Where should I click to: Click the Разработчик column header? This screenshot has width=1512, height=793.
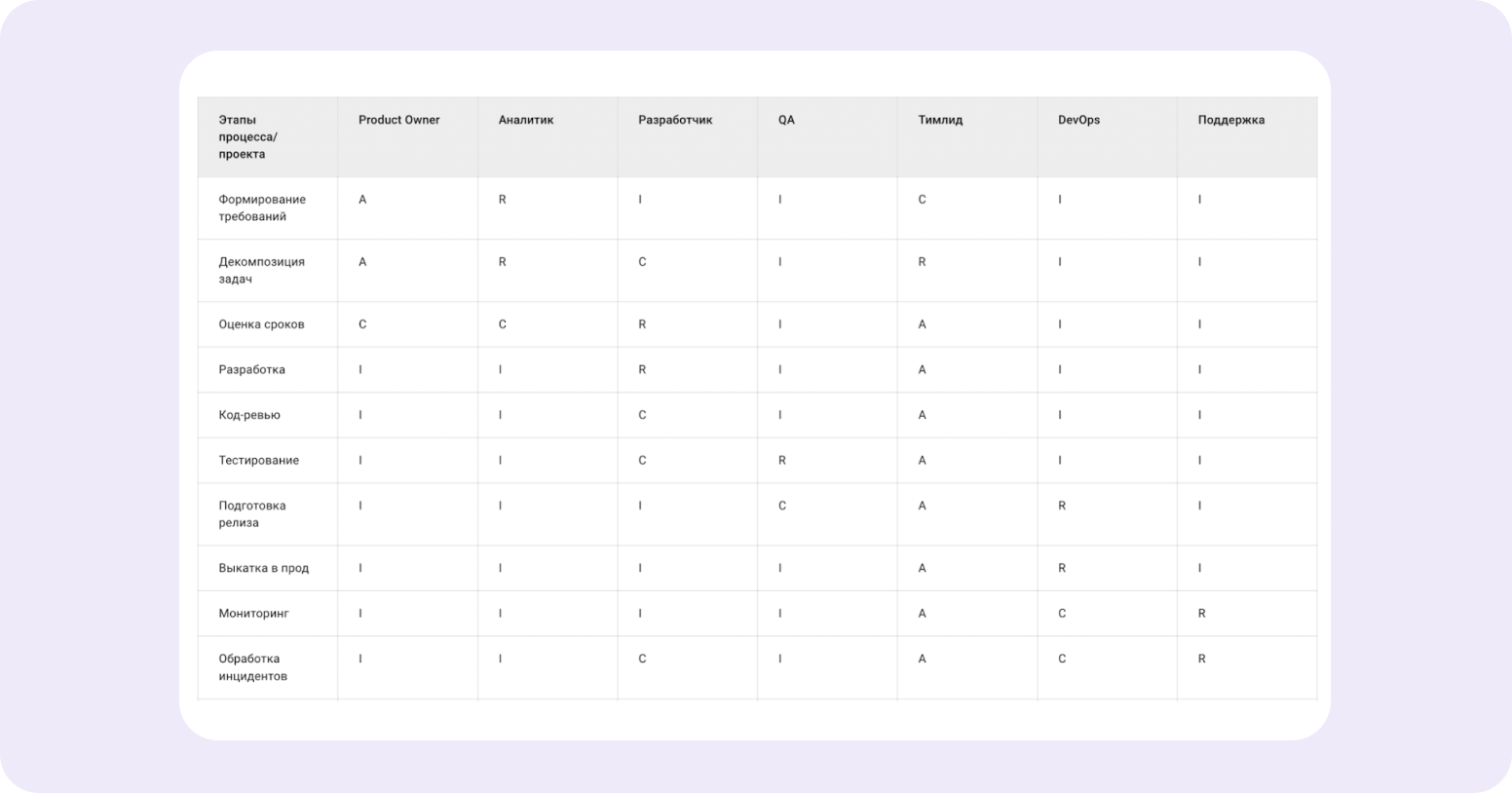point(675,120)
